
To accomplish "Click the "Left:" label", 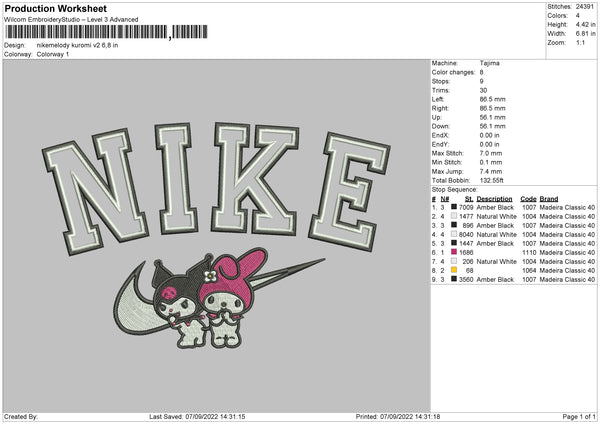I will (x=438, y=99).
